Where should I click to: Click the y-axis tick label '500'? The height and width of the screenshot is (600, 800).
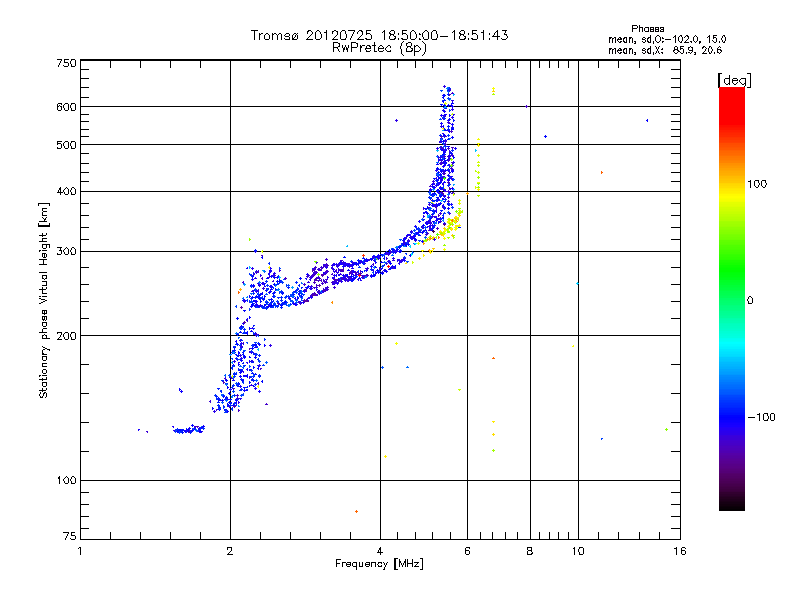tap(66, 145)
